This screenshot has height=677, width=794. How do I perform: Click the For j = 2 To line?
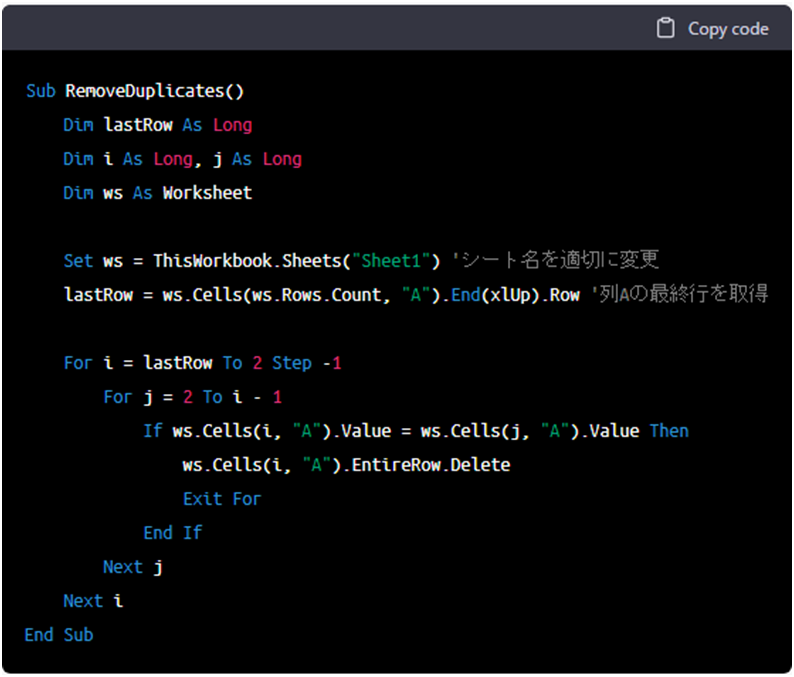[192, 397]
